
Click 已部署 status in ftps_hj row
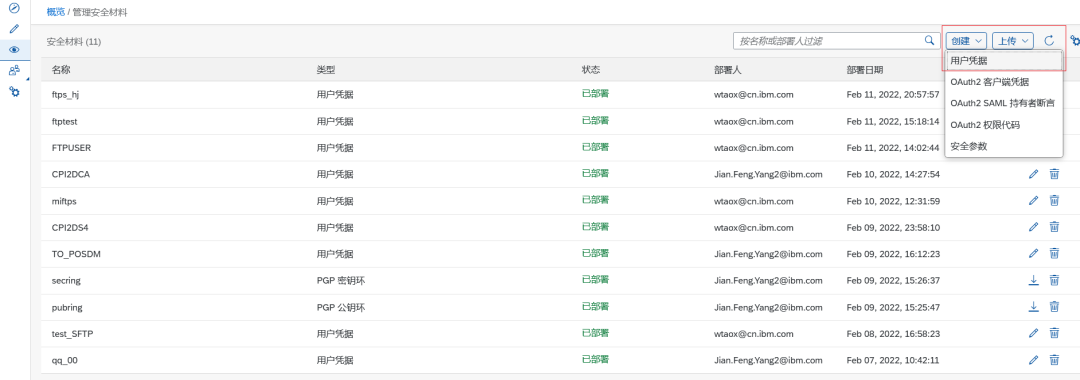pos(595,94)
